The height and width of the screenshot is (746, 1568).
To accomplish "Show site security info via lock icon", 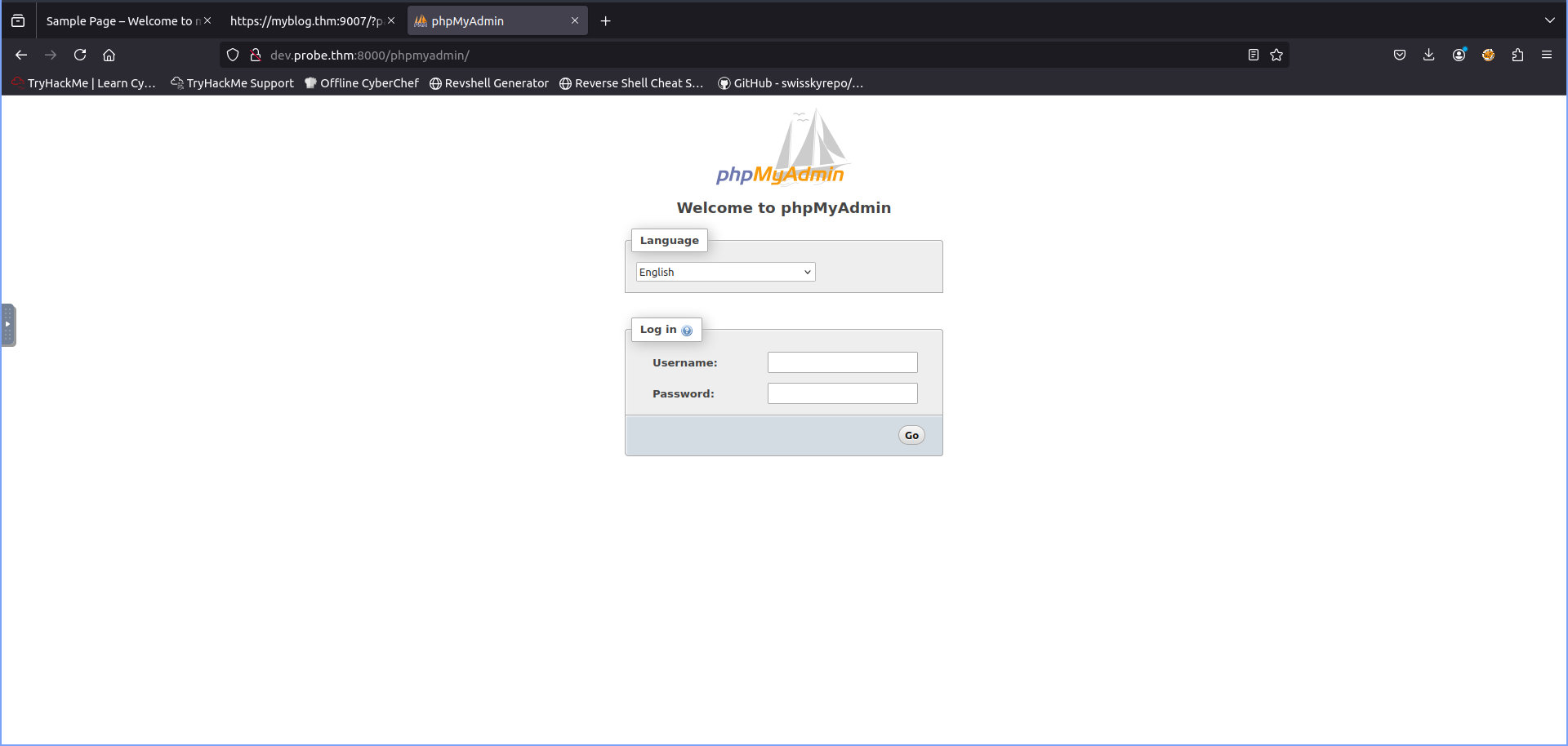I will tap(256, 55).
